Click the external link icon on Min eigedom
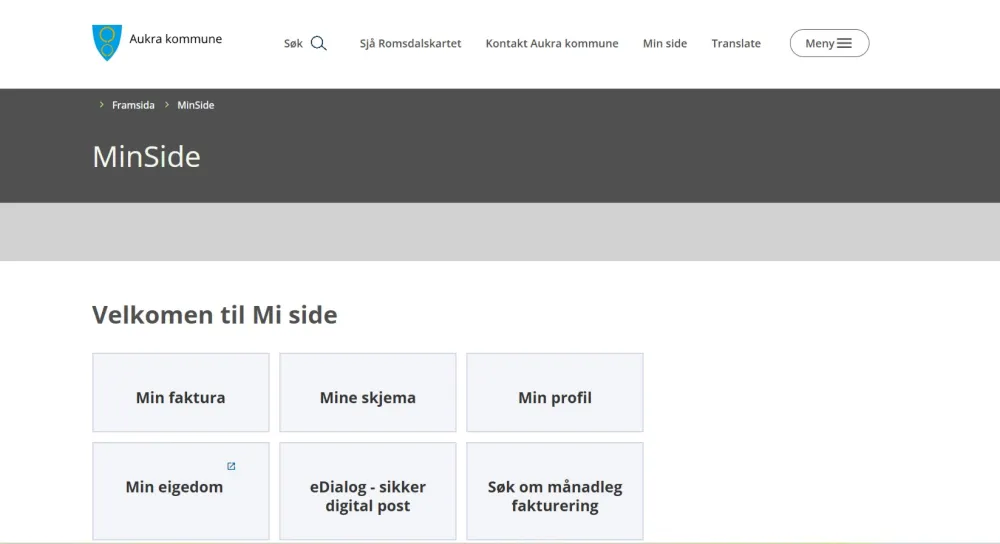This screenshot has width=1000, height=544. [231, 466]
